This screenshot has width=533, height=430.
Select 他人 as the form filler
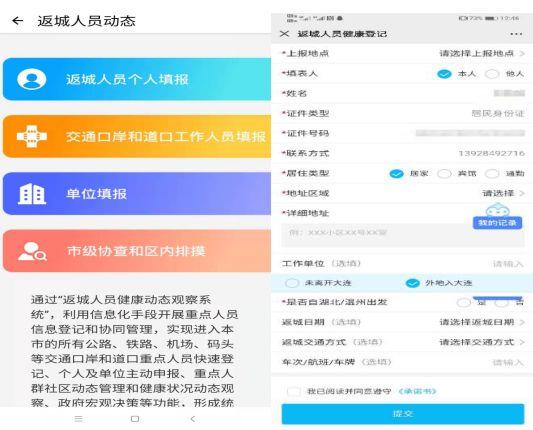pos(492,74)
